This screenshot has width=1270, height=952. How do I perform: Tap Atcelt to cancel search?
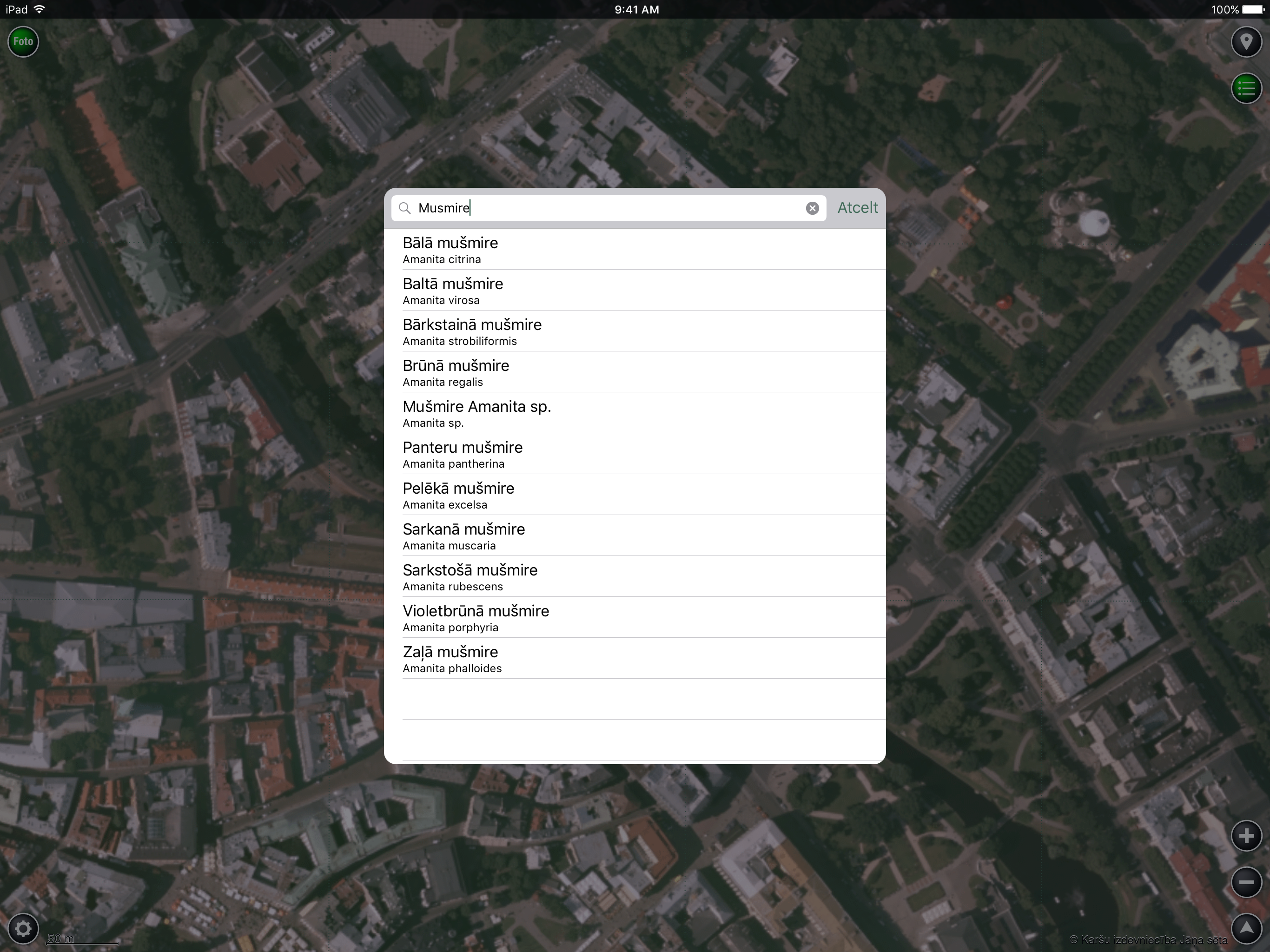pyautogui.click(x=857, y=208)
